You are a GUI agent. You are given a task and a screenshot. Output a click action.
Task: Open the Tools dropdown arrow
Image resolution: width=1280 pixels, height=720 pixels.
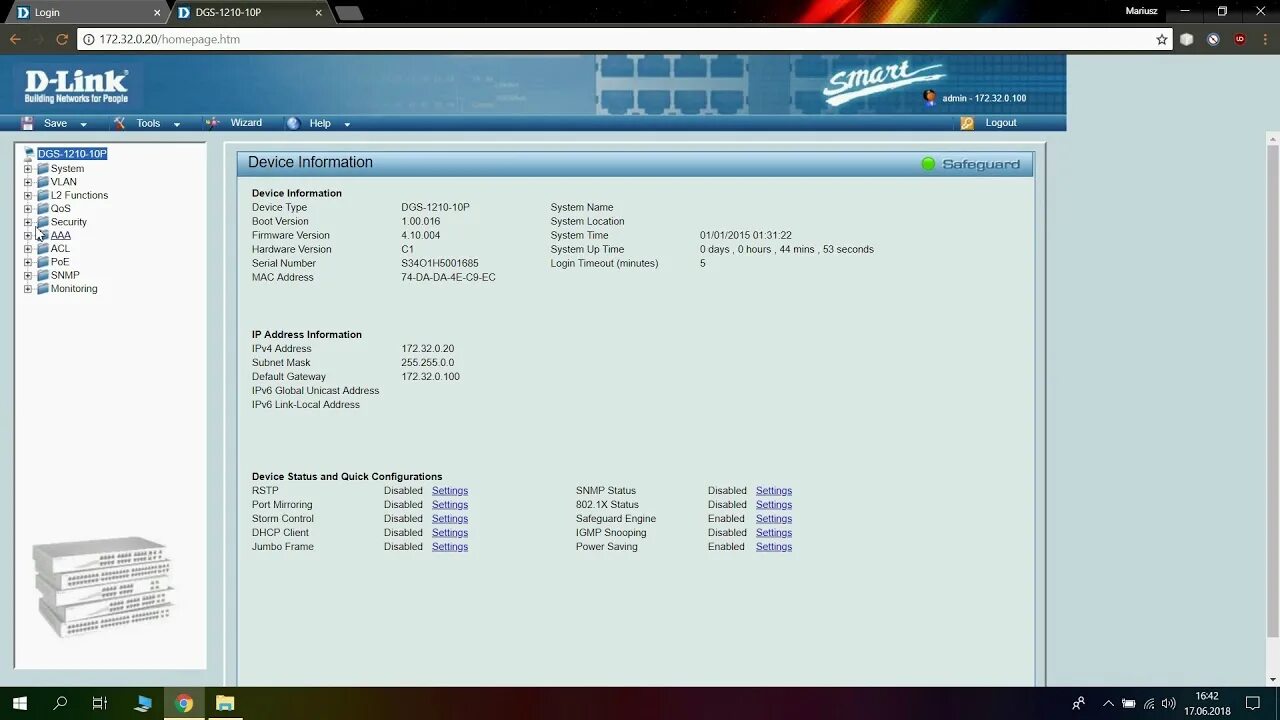point(177,124)
